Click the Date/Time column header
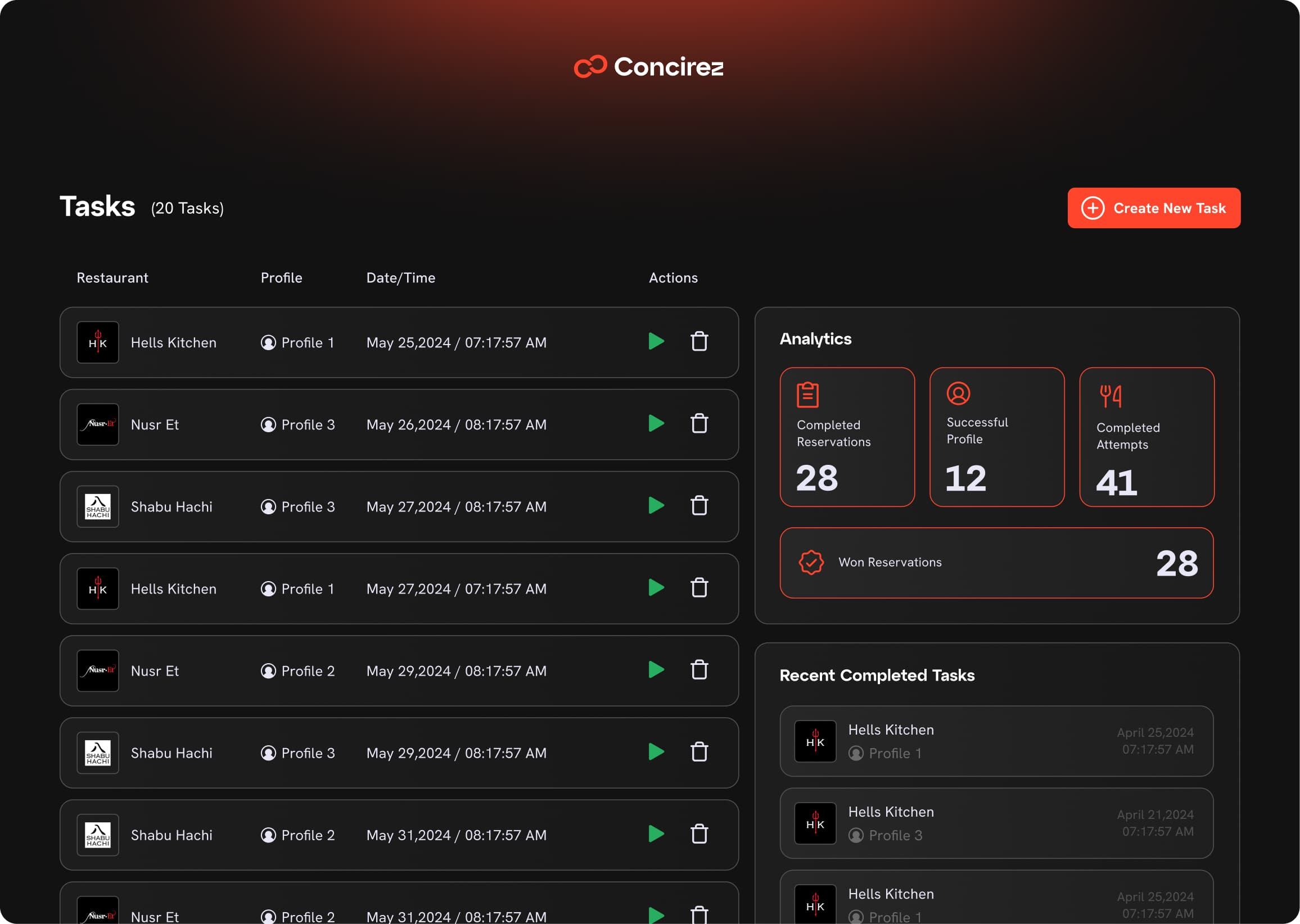Viewport: 1300px width, 924px height. 401,278
